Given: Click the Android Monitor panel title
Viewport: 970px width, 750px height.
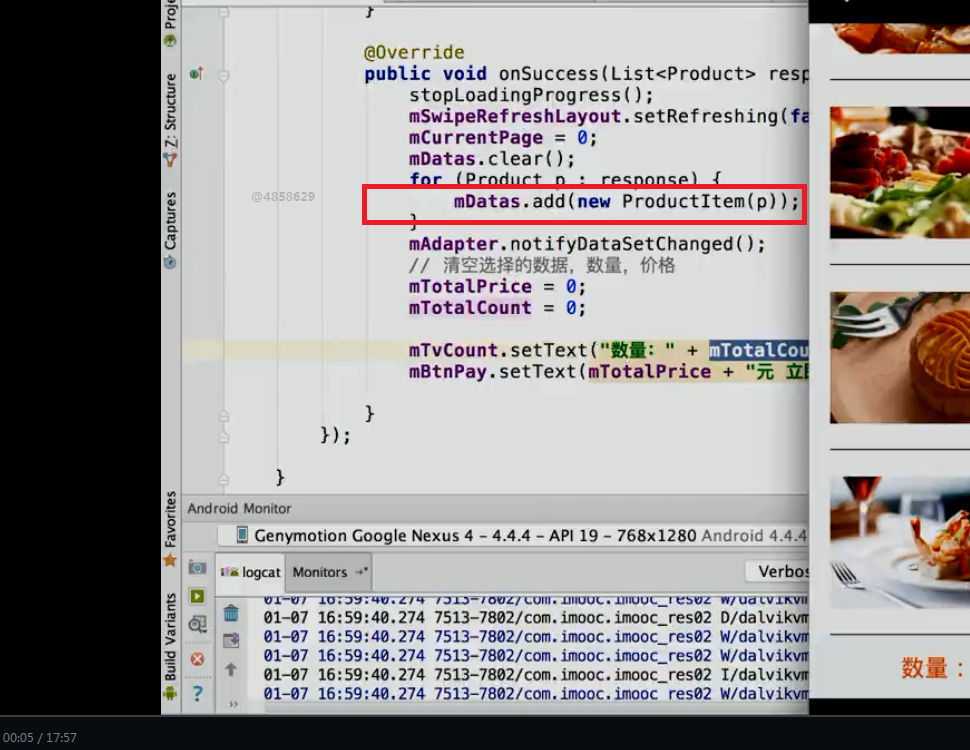Looking at the screenshot, I should [x=239, y=508].
